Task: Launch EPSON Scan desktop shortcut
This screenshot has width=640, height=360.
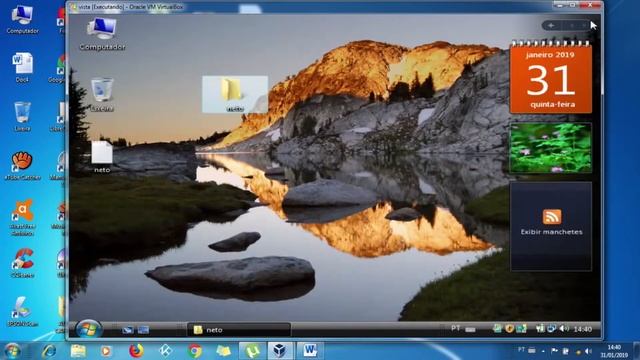Action: point(22,312)
